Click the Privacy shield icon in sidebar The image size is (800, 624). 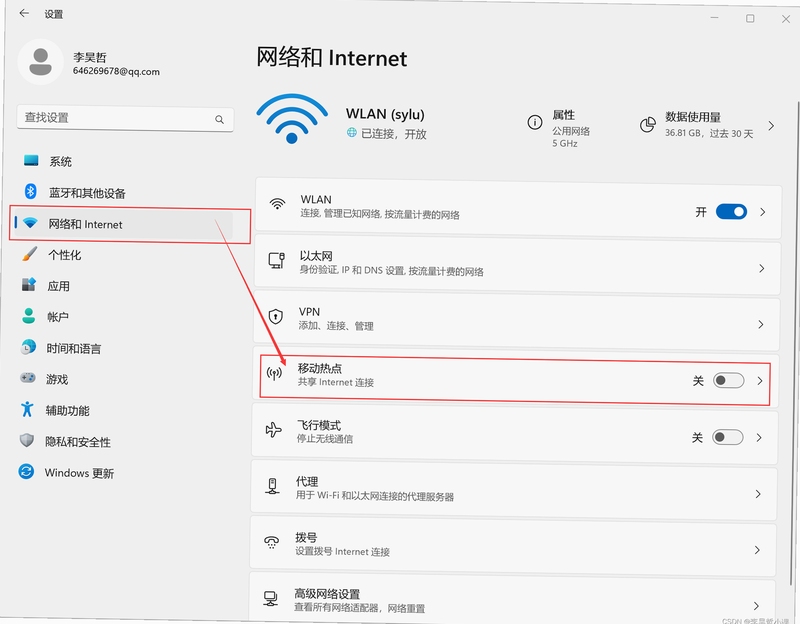click(27, 440)
